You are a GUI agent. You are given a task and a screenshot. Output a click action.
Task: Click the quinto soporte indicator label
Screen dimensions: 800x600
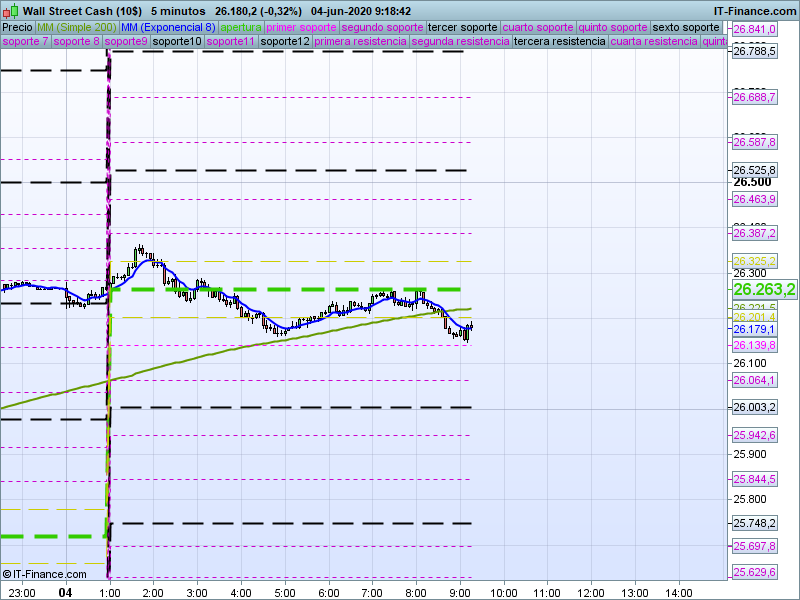click(614, 27)
